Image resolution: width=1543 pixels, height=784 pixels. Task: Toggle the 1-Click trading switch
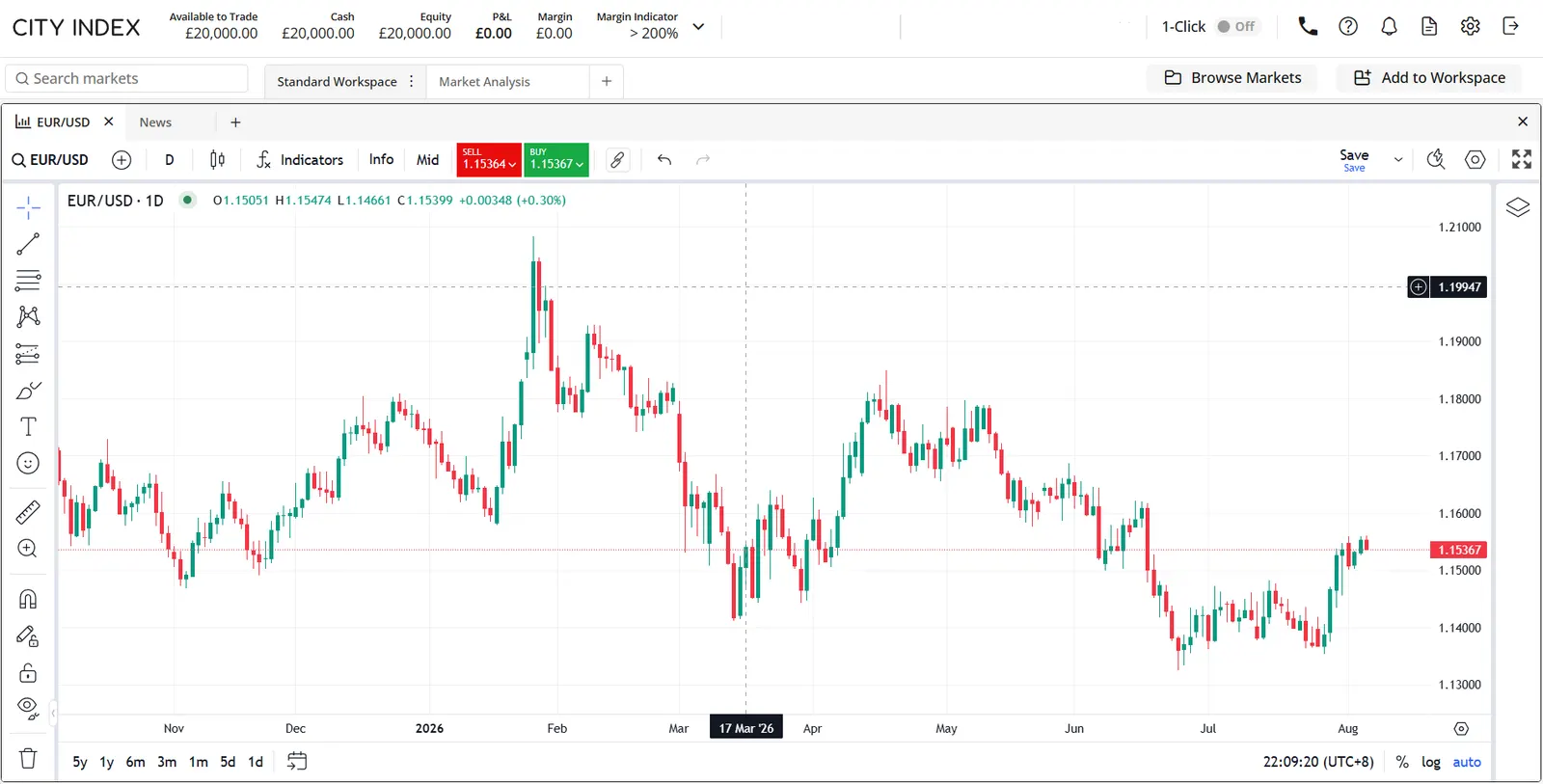1236,27
